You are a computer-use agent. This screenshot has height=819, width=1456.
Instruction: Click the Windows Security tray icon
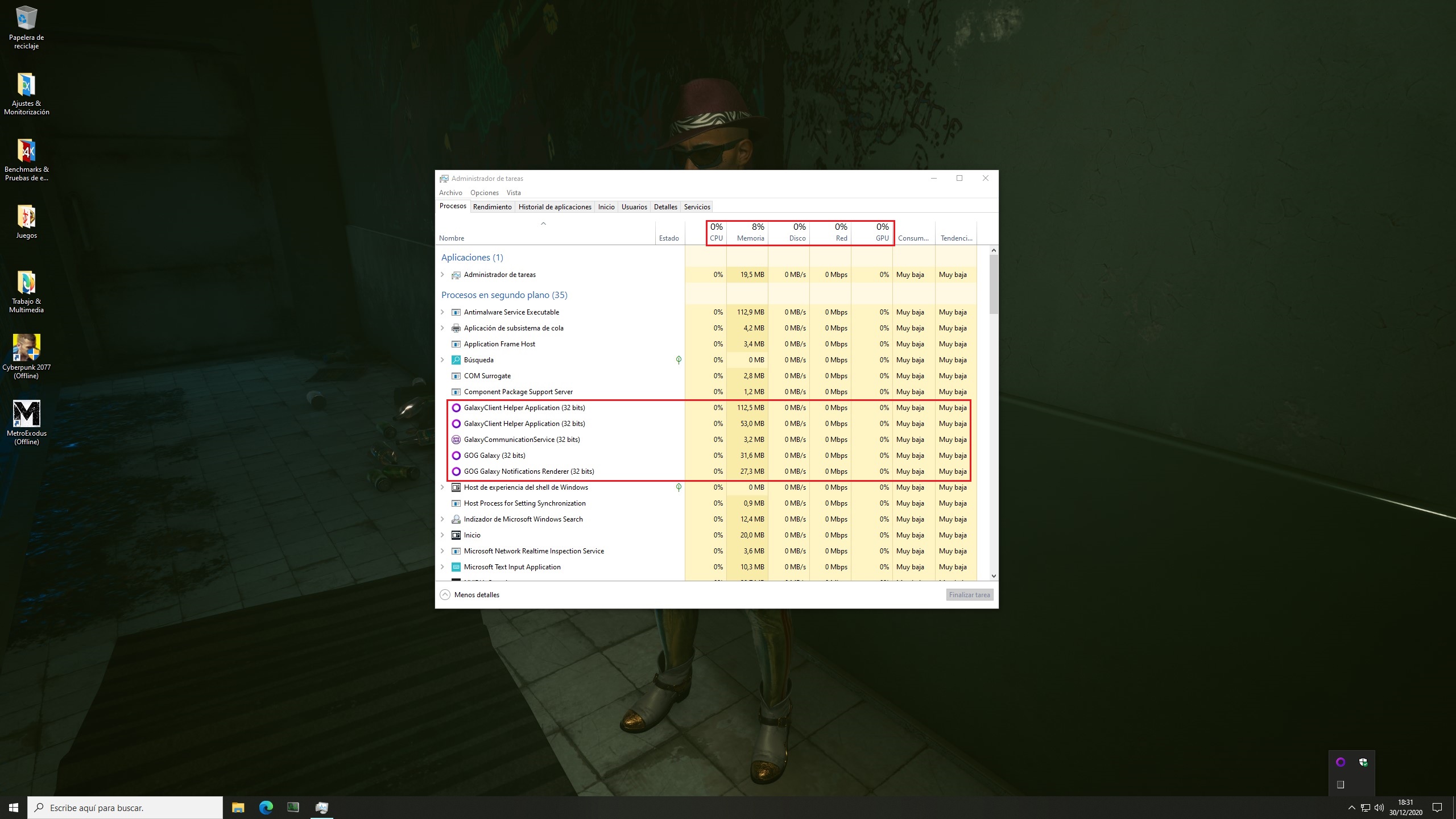coord(1363,762)
